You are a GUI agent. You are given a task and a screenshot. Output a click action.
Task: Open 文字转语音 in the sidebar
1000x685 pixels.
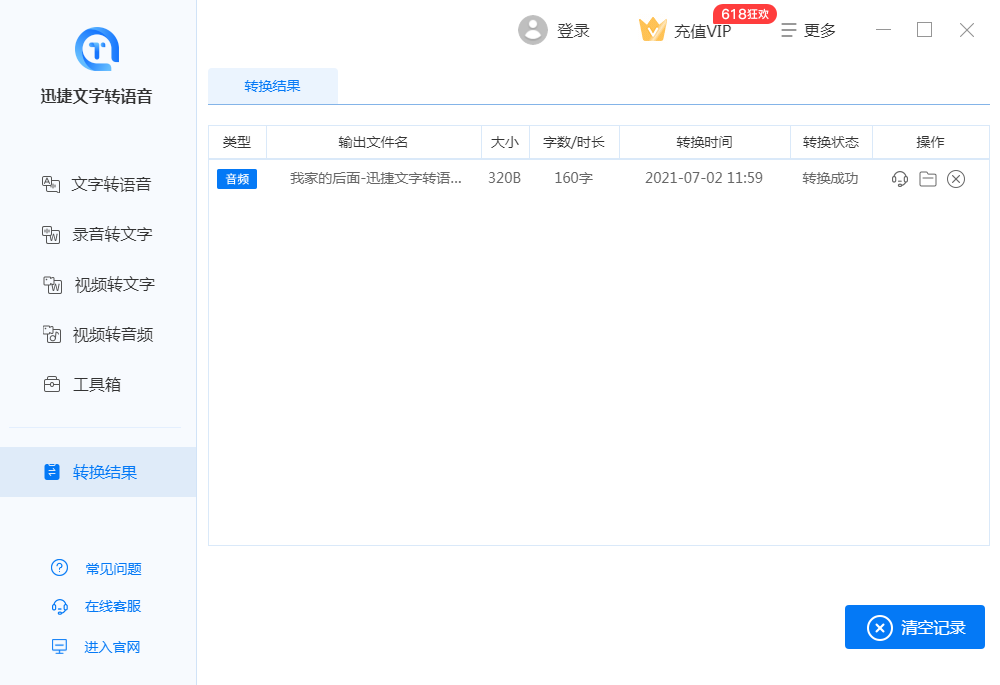click(111, 184)
